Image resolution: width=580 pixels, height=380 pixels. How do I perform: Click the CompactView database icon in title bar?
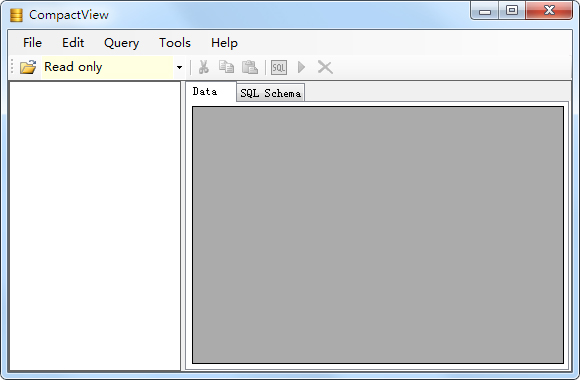(x=16, y=15)
